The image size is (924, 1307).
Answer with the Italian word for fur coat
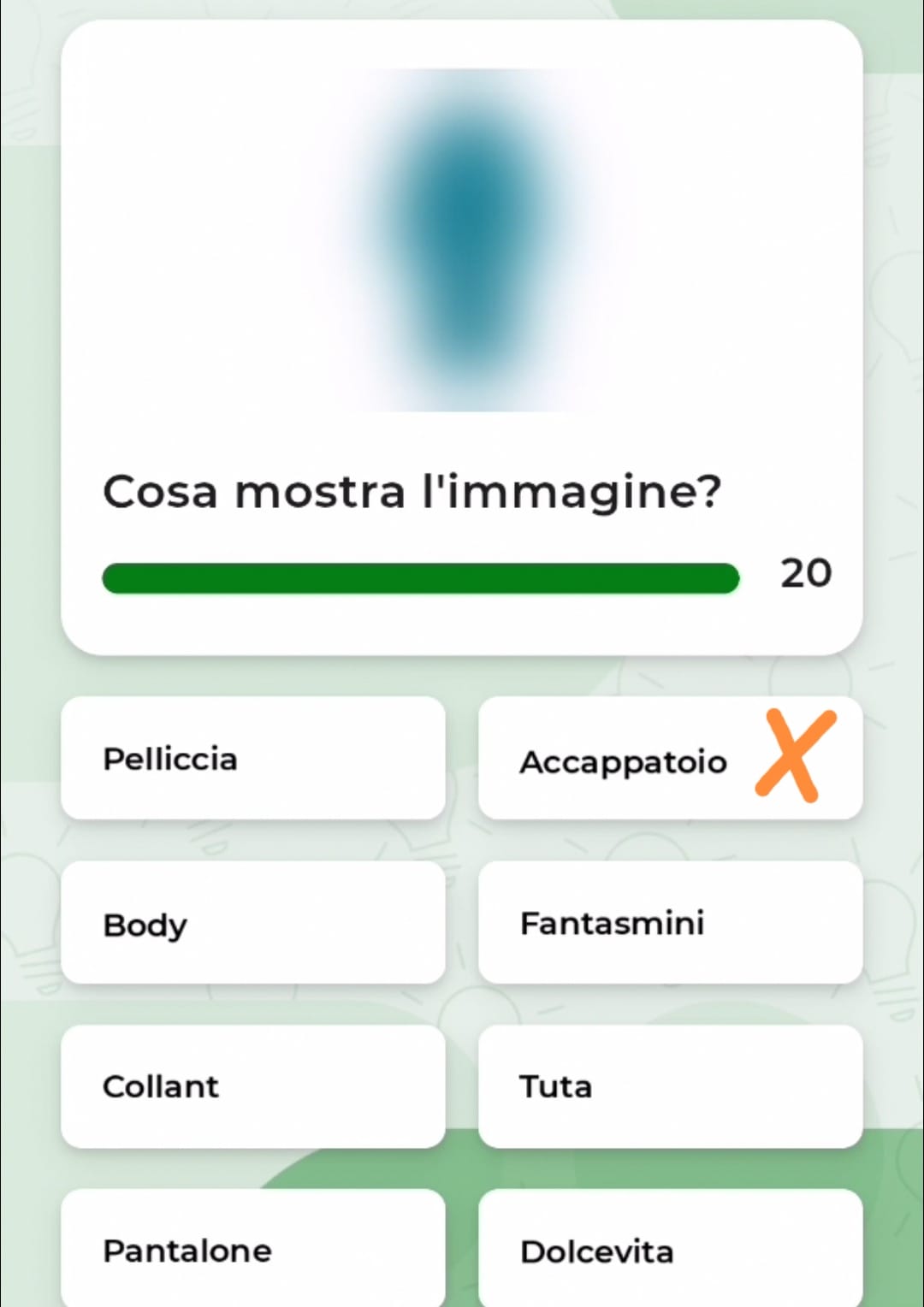coord(253,759)
